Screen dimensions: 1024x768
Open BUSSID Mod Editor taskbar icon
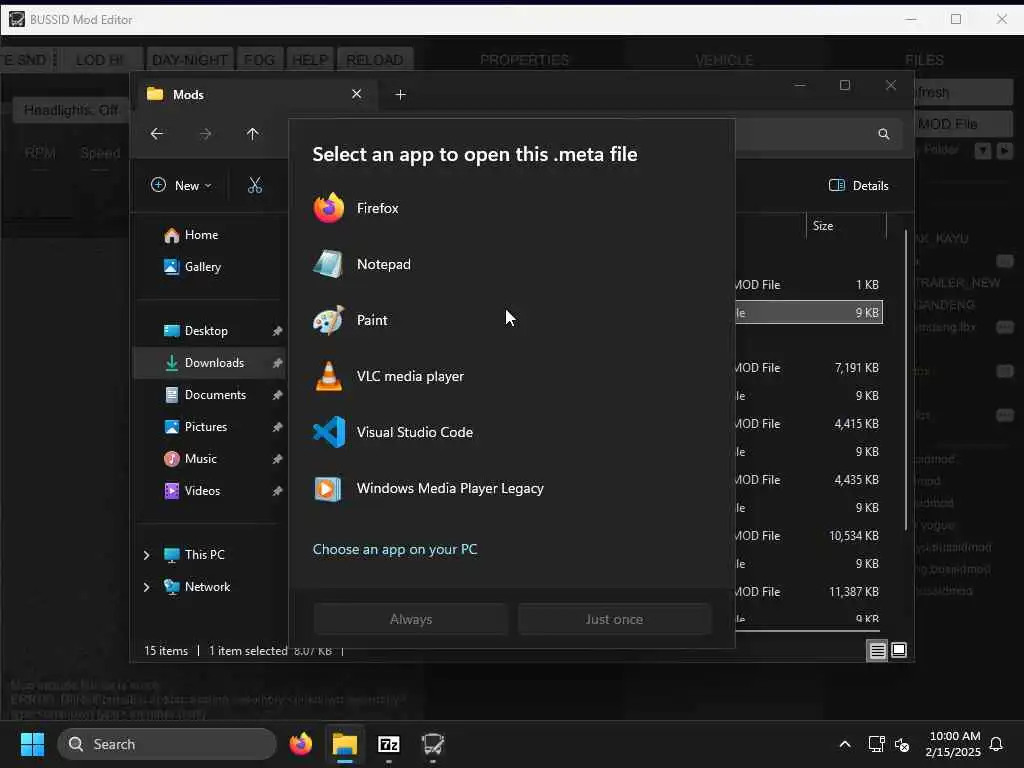[432, 744]
